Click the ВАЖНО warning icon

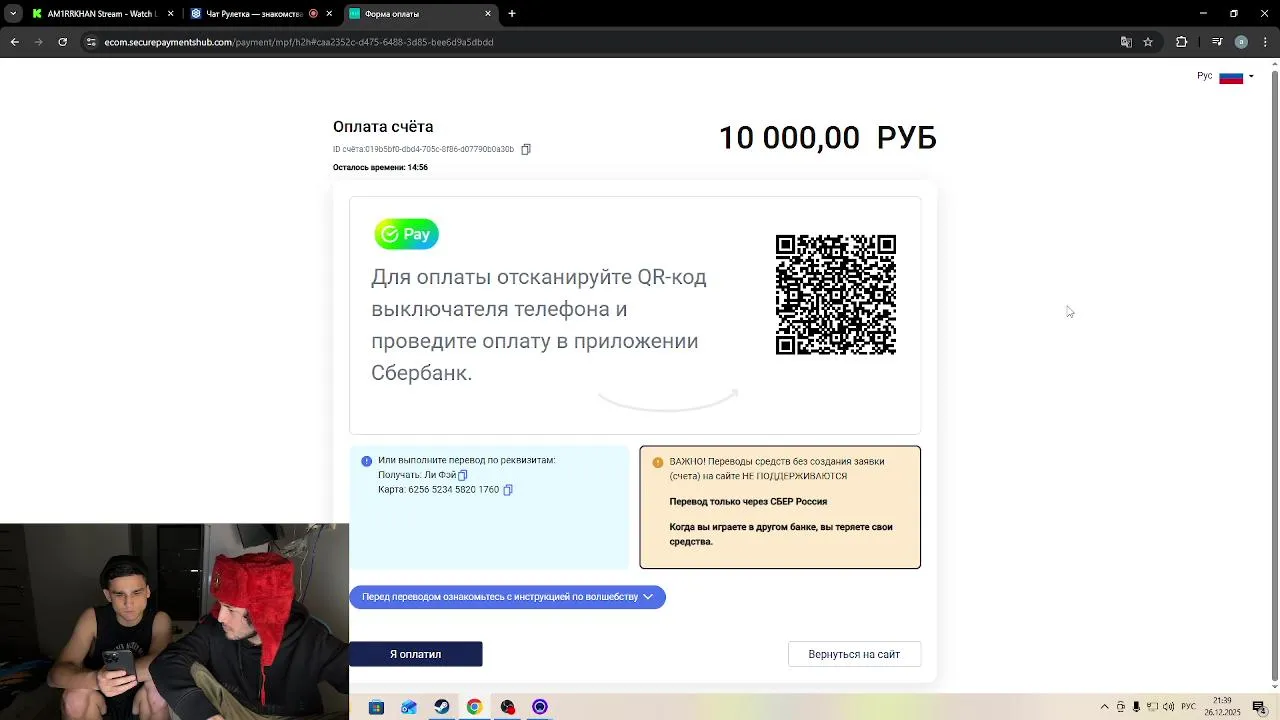657,462
